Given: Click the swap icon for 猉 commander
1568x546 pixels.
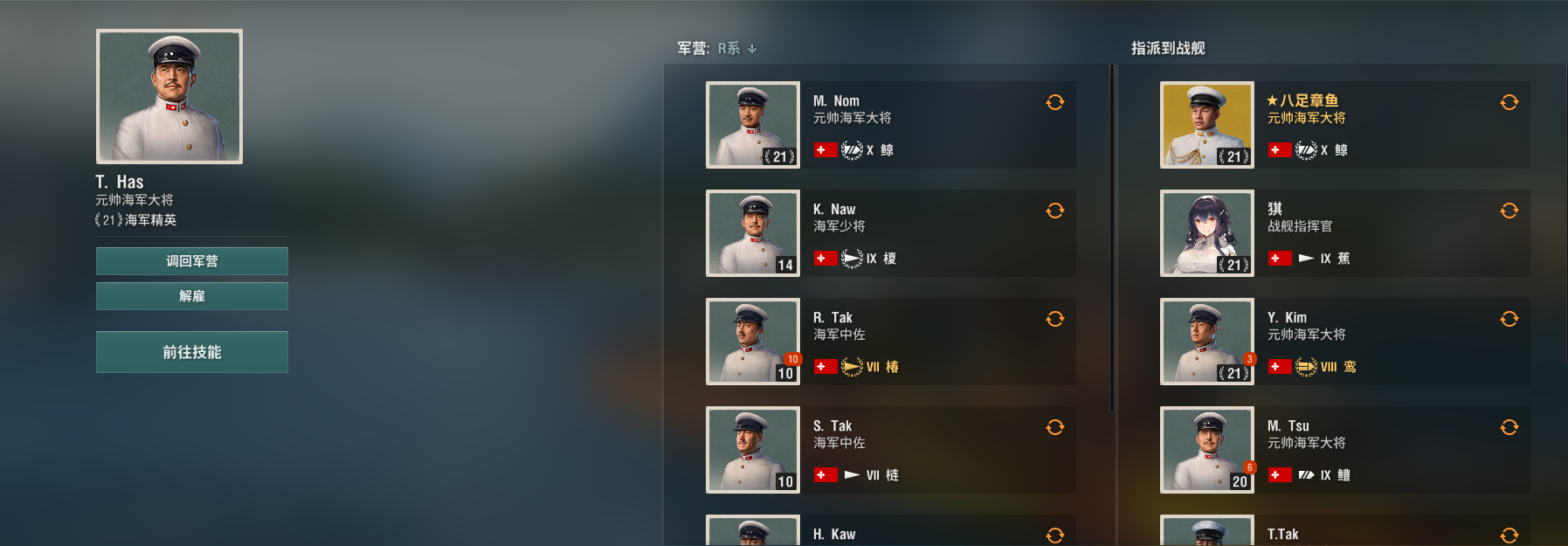Looking at the screenshot, I should (x=1509, y=211).
